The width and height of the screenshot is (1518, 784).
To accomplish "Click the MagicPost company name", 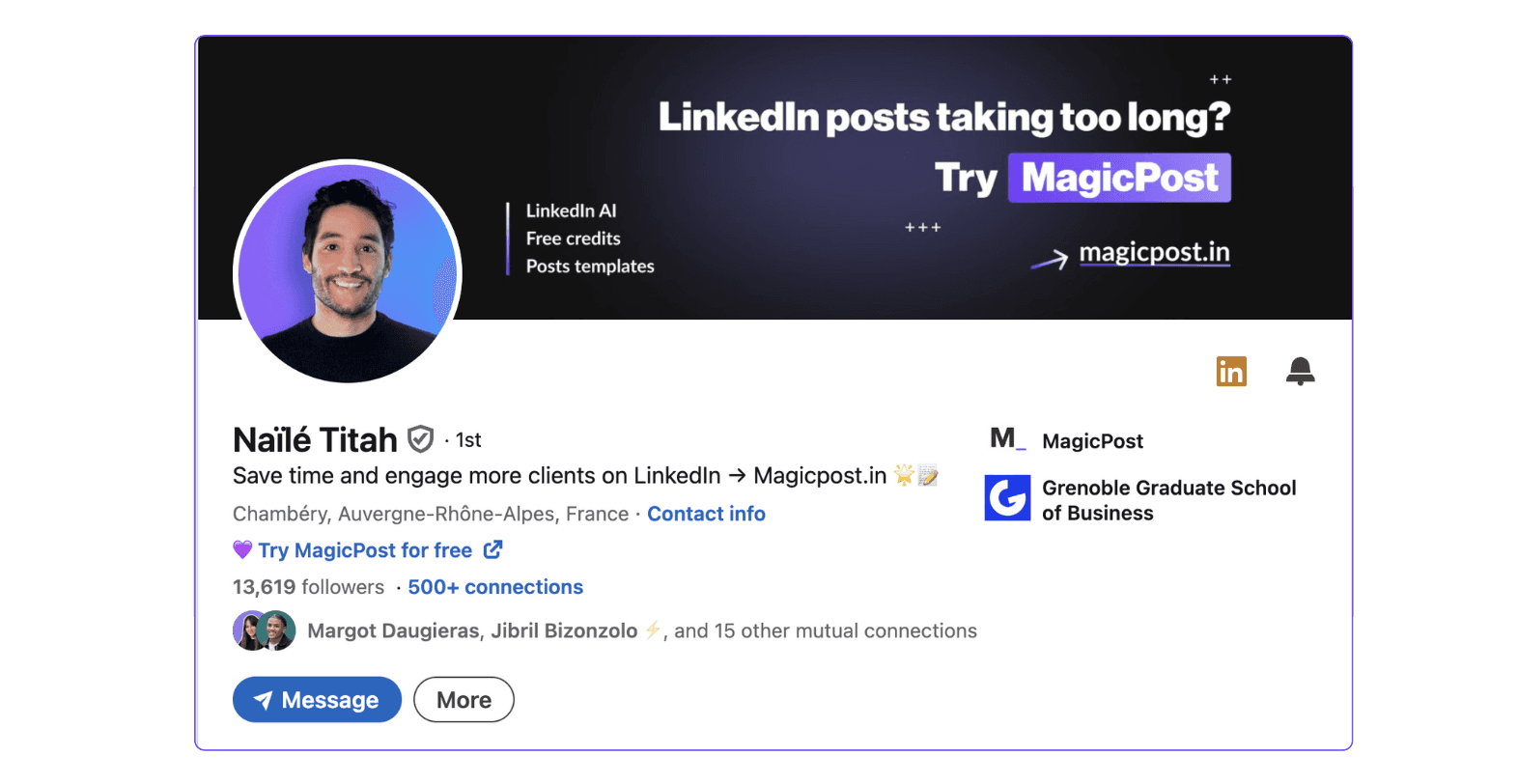I will (1092, 441).
